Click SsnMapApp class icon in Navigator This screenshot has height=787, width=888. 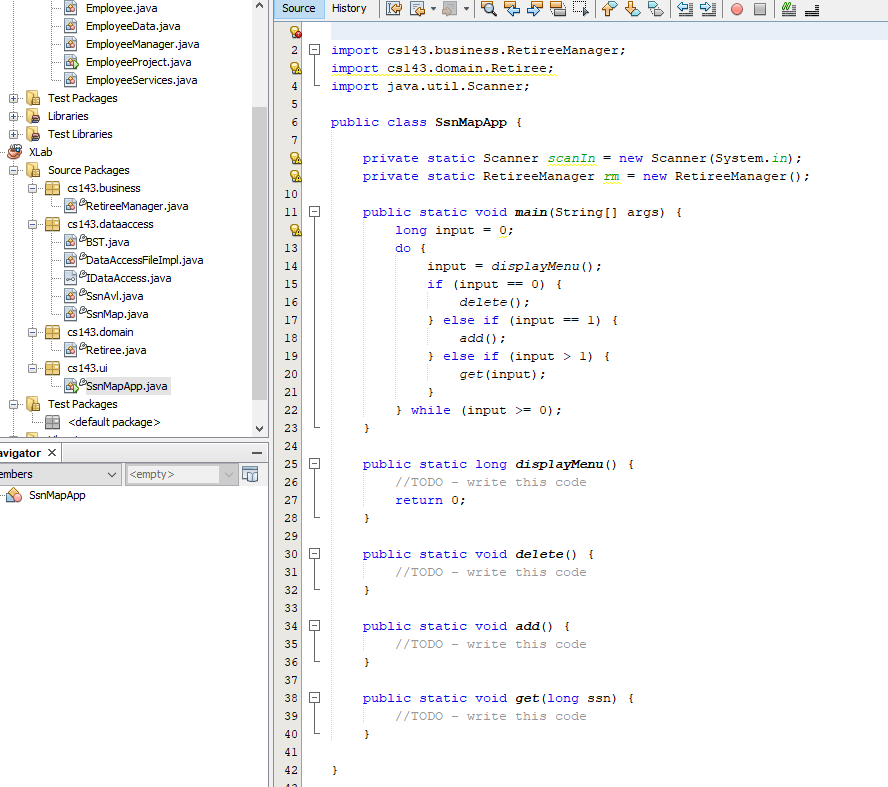(x=14, y=495)
